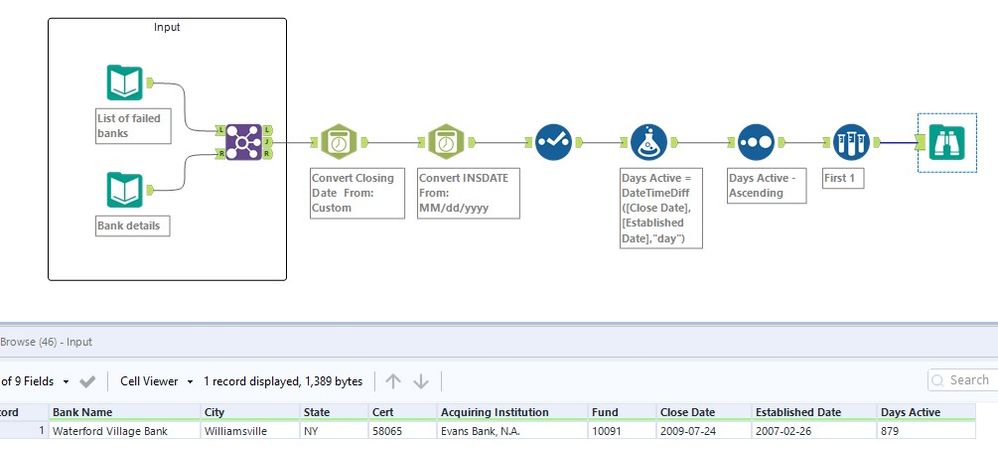
Task: Click the Convert Closing Date annotation
Action: pos(357,193)
